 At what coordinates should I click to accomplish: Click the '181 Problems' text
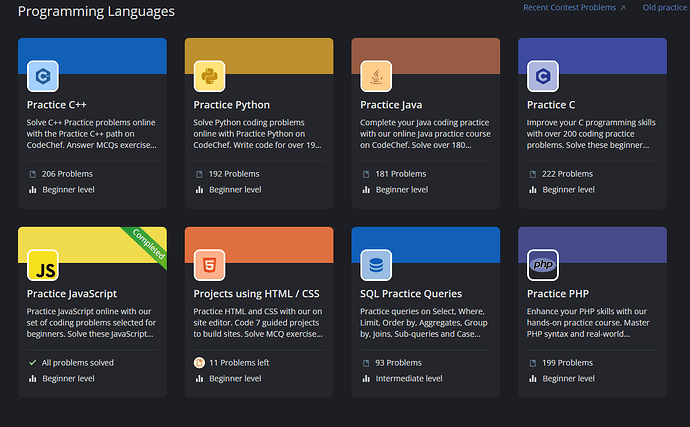[x=400, y=174]
